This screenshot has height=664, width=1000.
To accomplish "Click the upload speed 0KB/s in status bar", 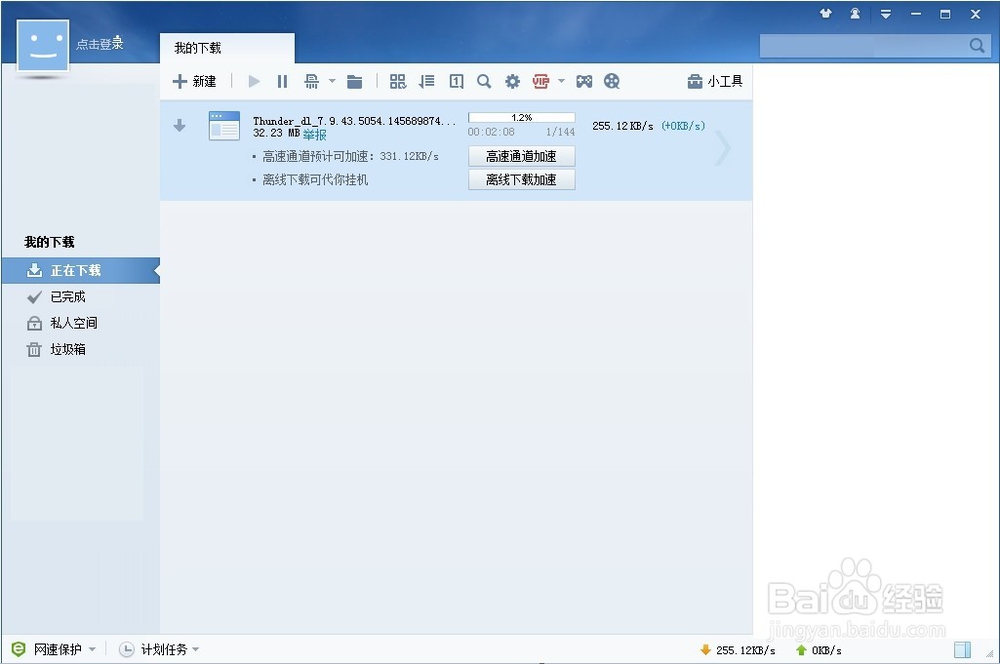I will point(827,650).
